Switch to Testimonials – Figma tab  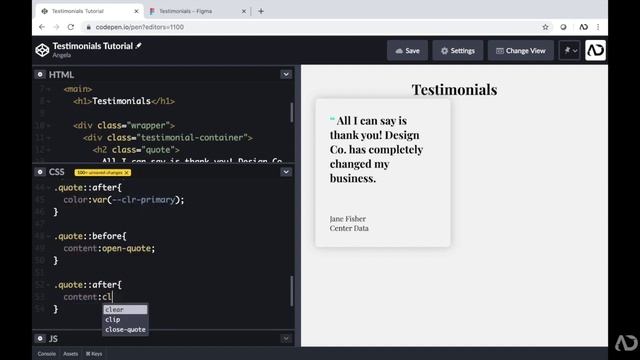pyautogui.click(x=186, y=11)
